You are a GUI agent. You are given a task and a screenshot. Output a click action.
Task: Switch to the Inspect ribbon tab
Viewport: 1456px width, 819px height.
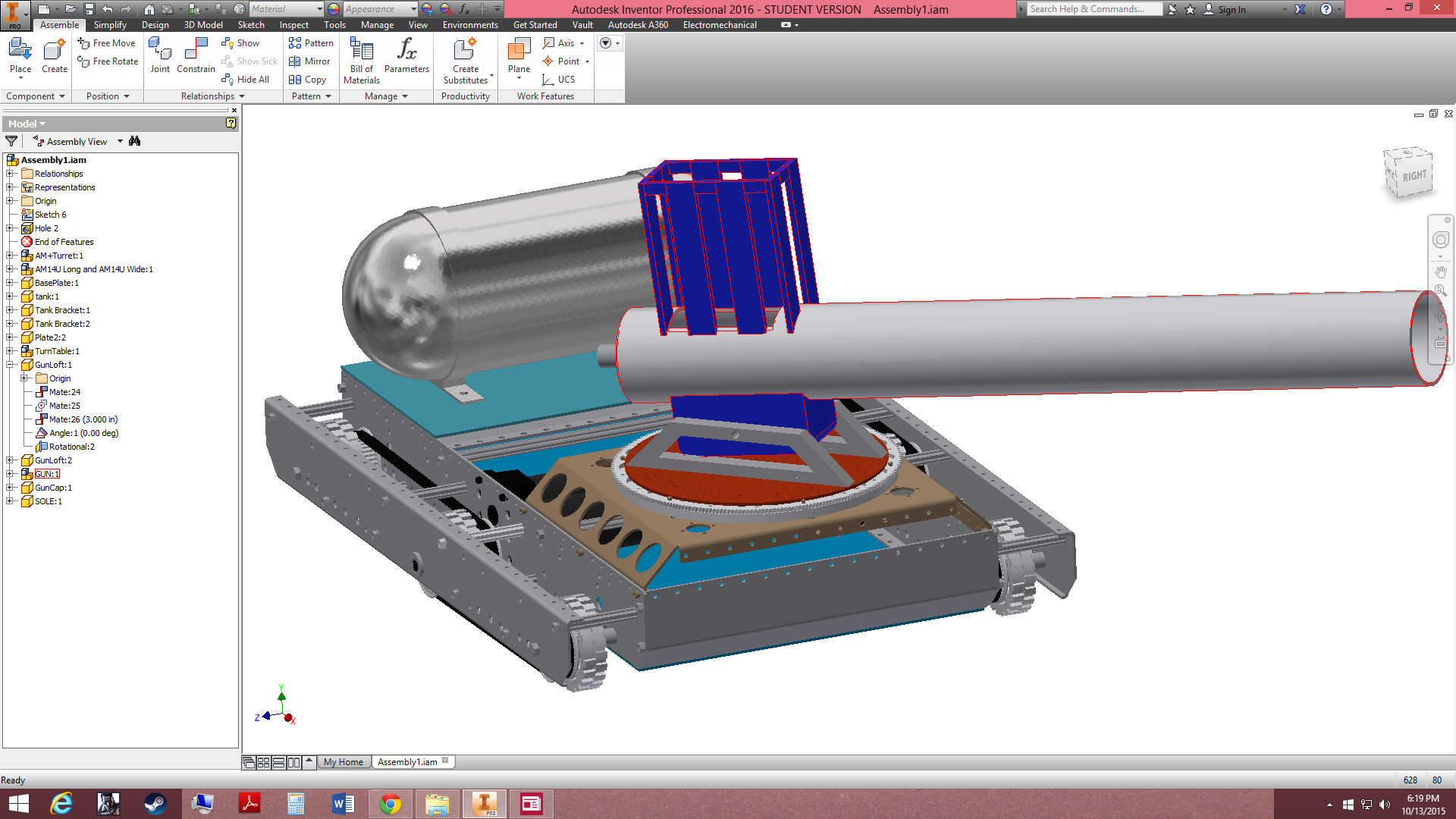[294, 25]
